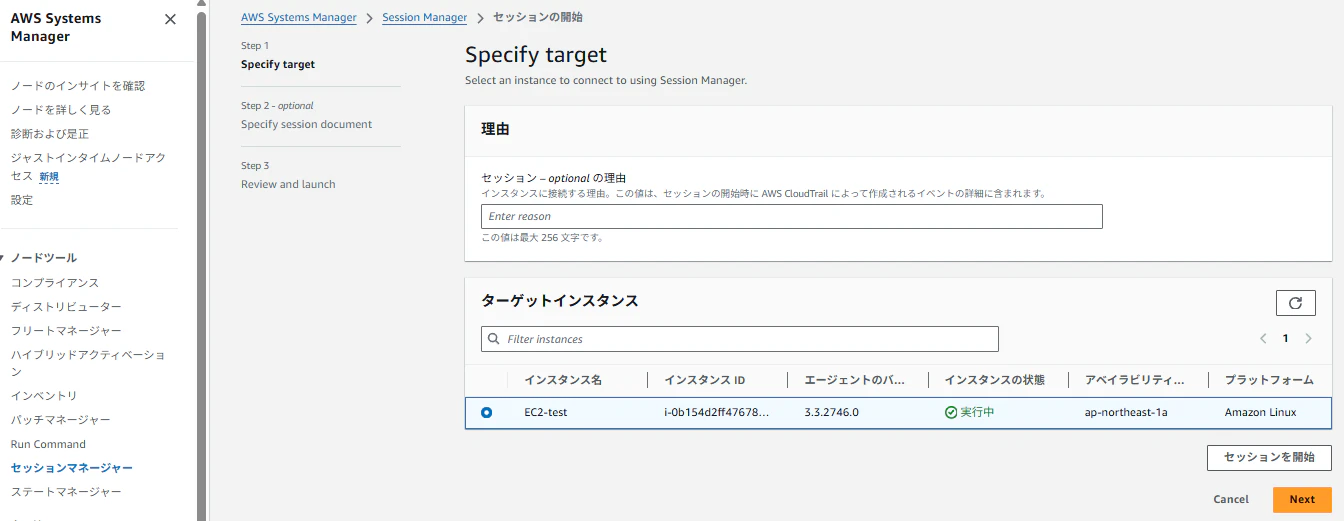Open セッションマネージャー in sidebar
1344x521 pixels.
pyautogui.click(x=72, y=468)
